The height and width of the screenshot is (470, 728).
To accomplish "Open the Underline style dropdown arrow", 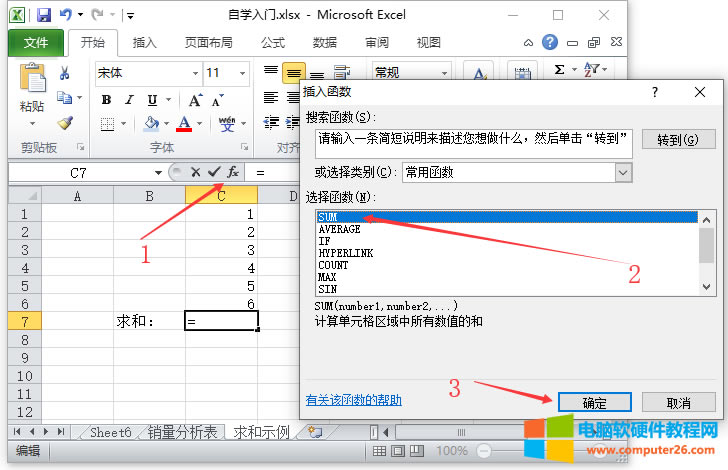I will [x=169, y=100].
